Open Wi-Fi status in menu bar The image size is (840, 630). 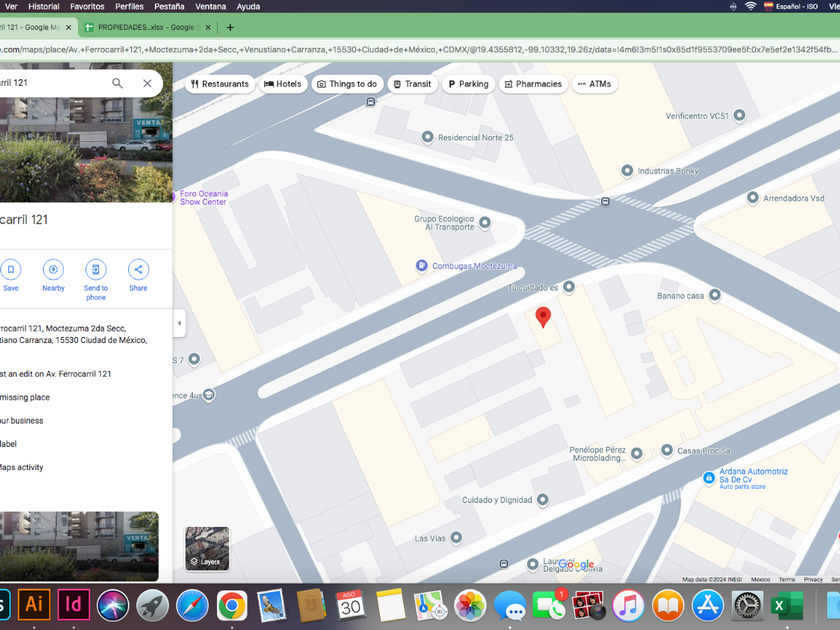751,6
